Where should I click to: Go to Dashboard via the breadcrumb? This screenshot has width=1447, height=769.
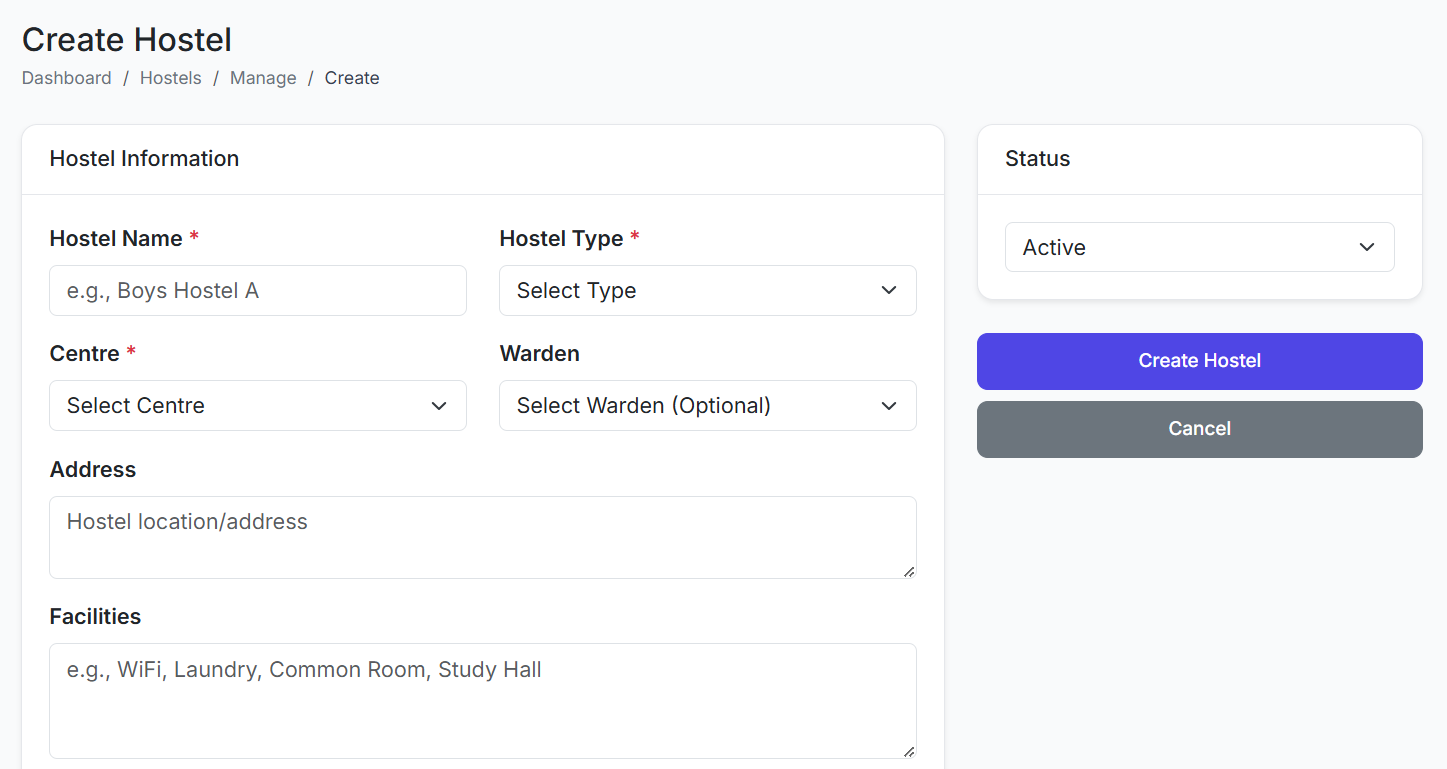(x=67, y=78)
